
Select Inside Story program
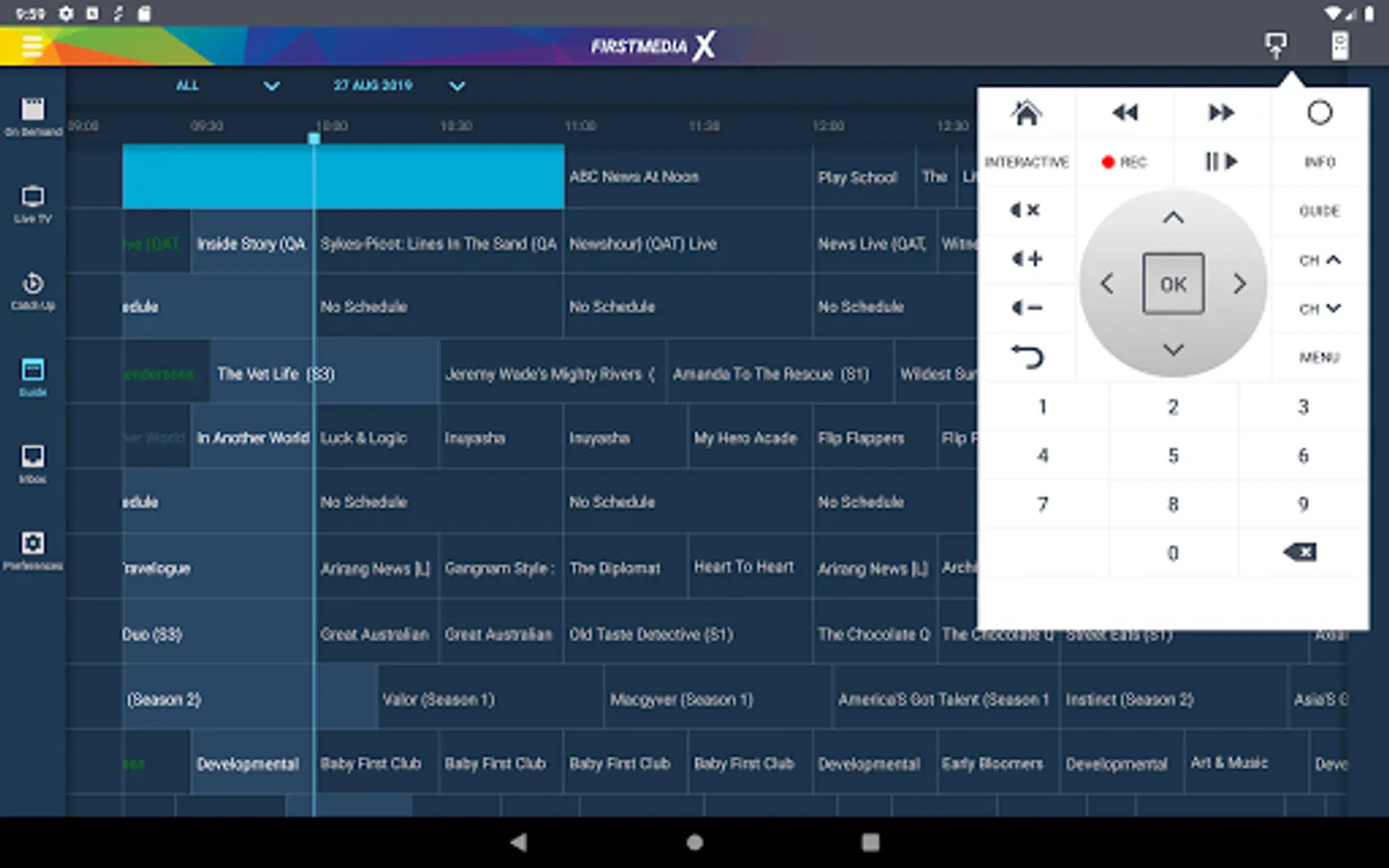tap(252, 243)
